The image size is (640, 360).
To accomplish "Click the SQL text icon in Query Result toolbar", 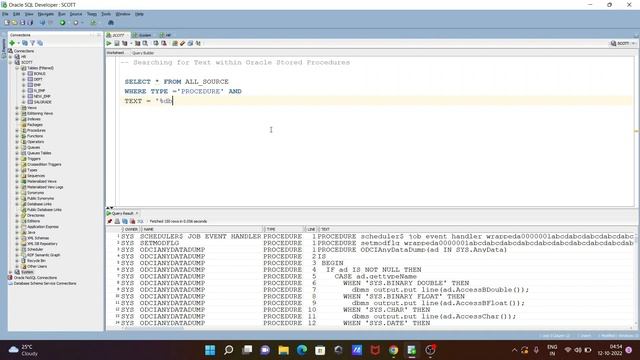I will (140, 221).
